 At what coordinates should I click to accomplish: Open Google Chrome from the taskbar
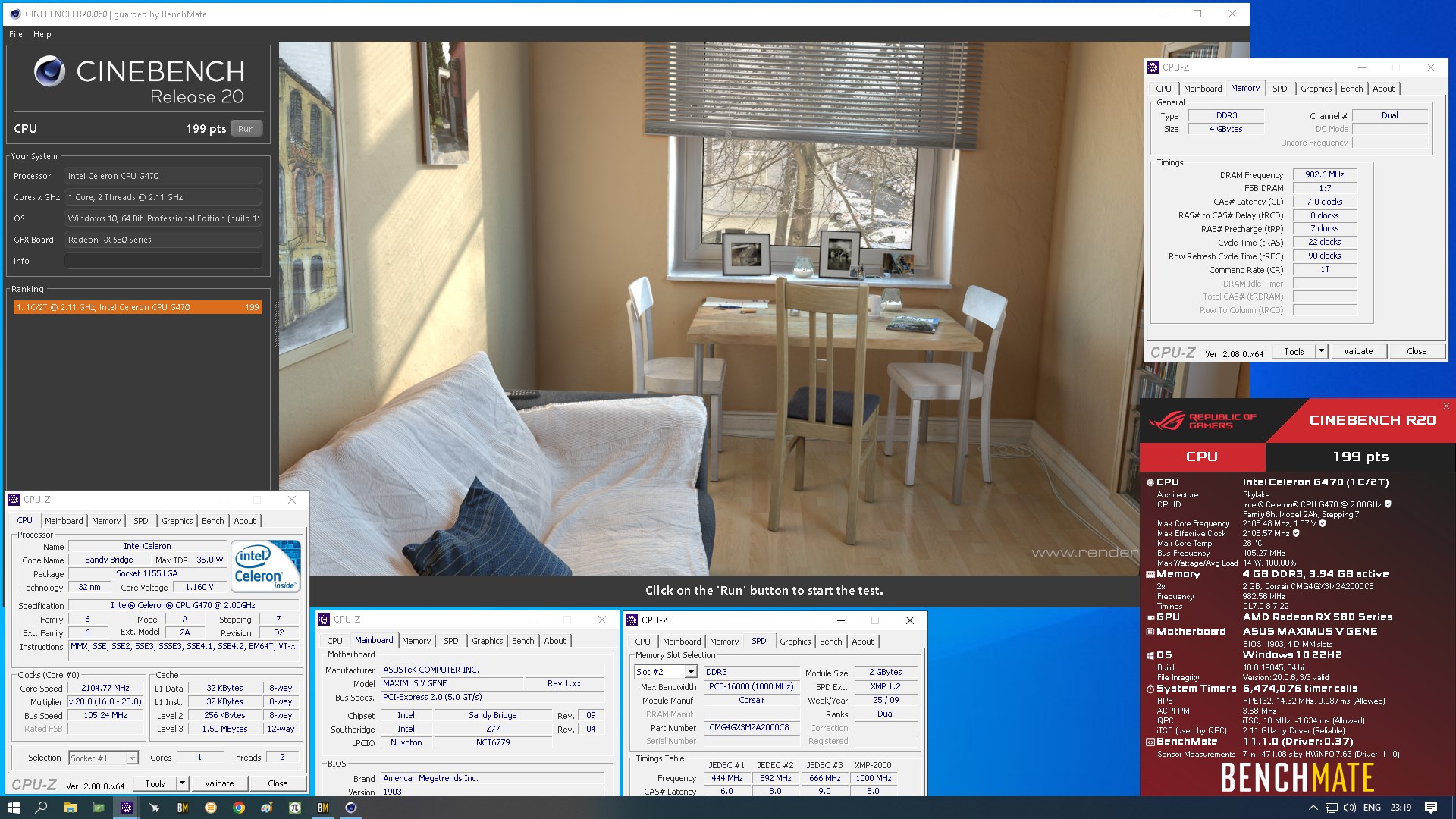[x=239, y=808]
